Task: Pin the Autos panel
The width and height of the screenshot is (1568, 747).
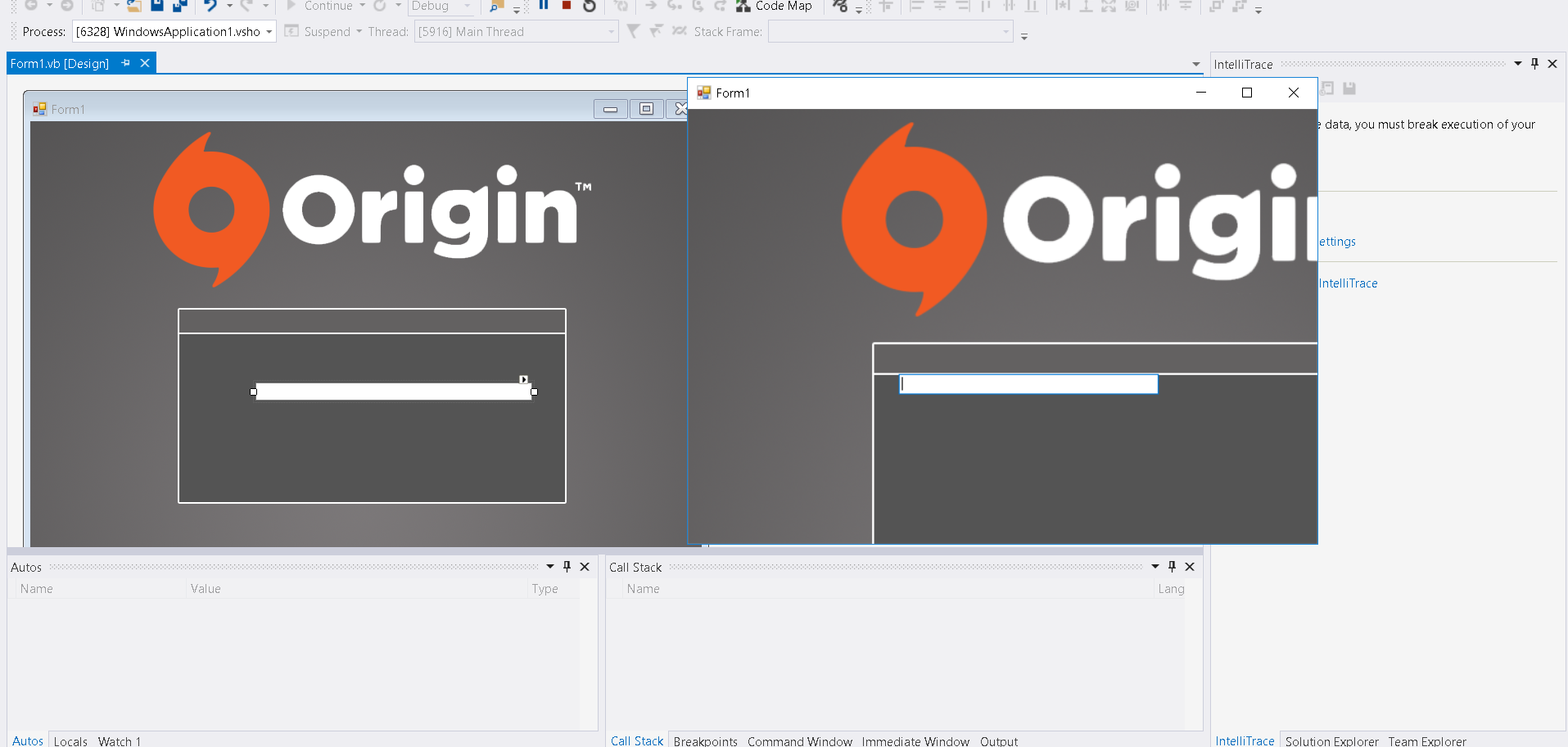Action: [x=567, y=567]
